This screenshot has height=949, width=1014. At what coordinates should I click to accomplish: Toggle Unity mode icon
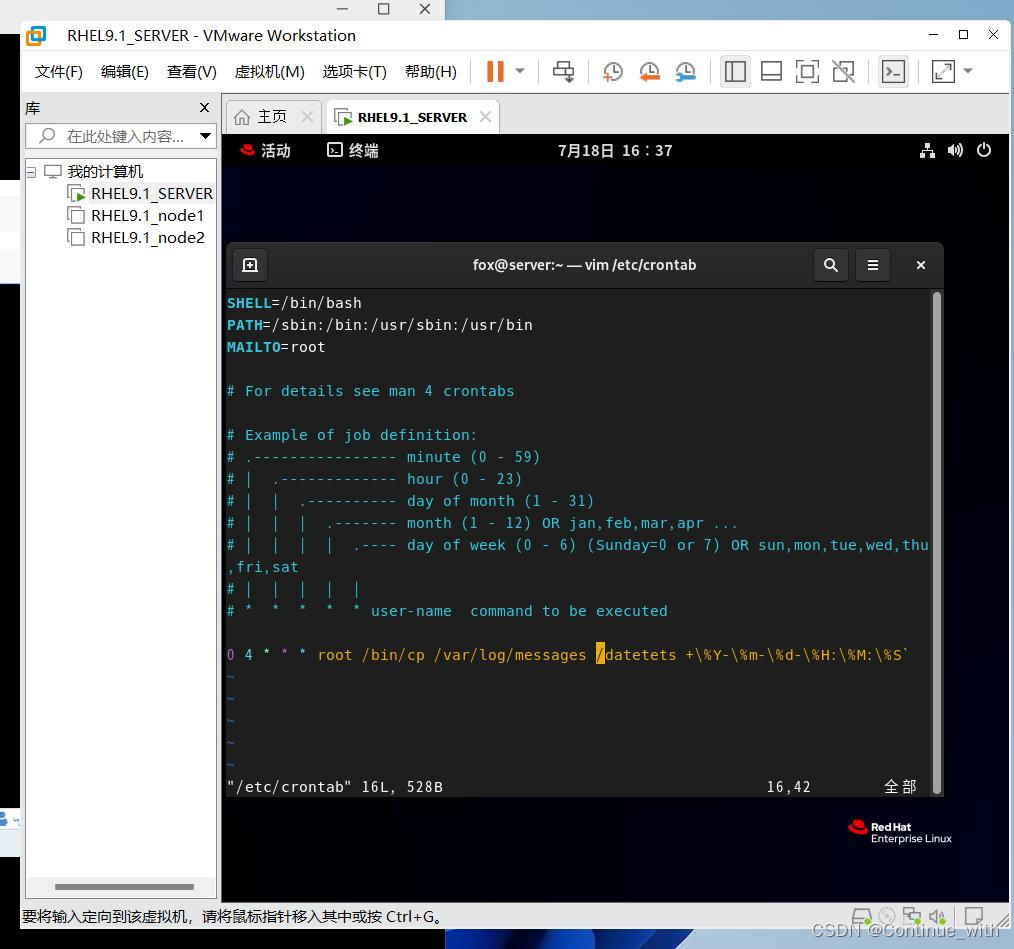tap(843, 71)
